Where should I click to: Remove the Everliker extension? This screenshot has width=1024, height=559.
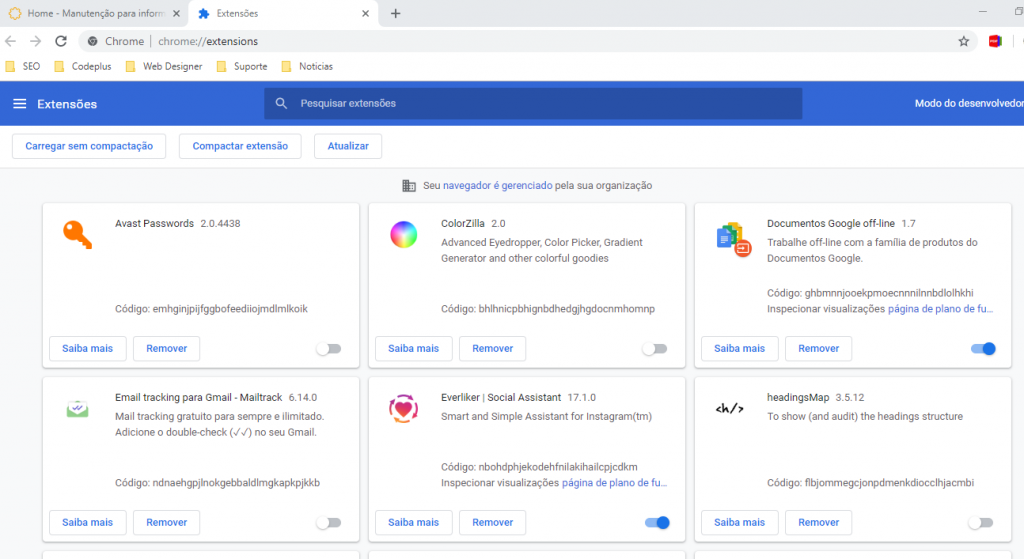coord(492,522)
